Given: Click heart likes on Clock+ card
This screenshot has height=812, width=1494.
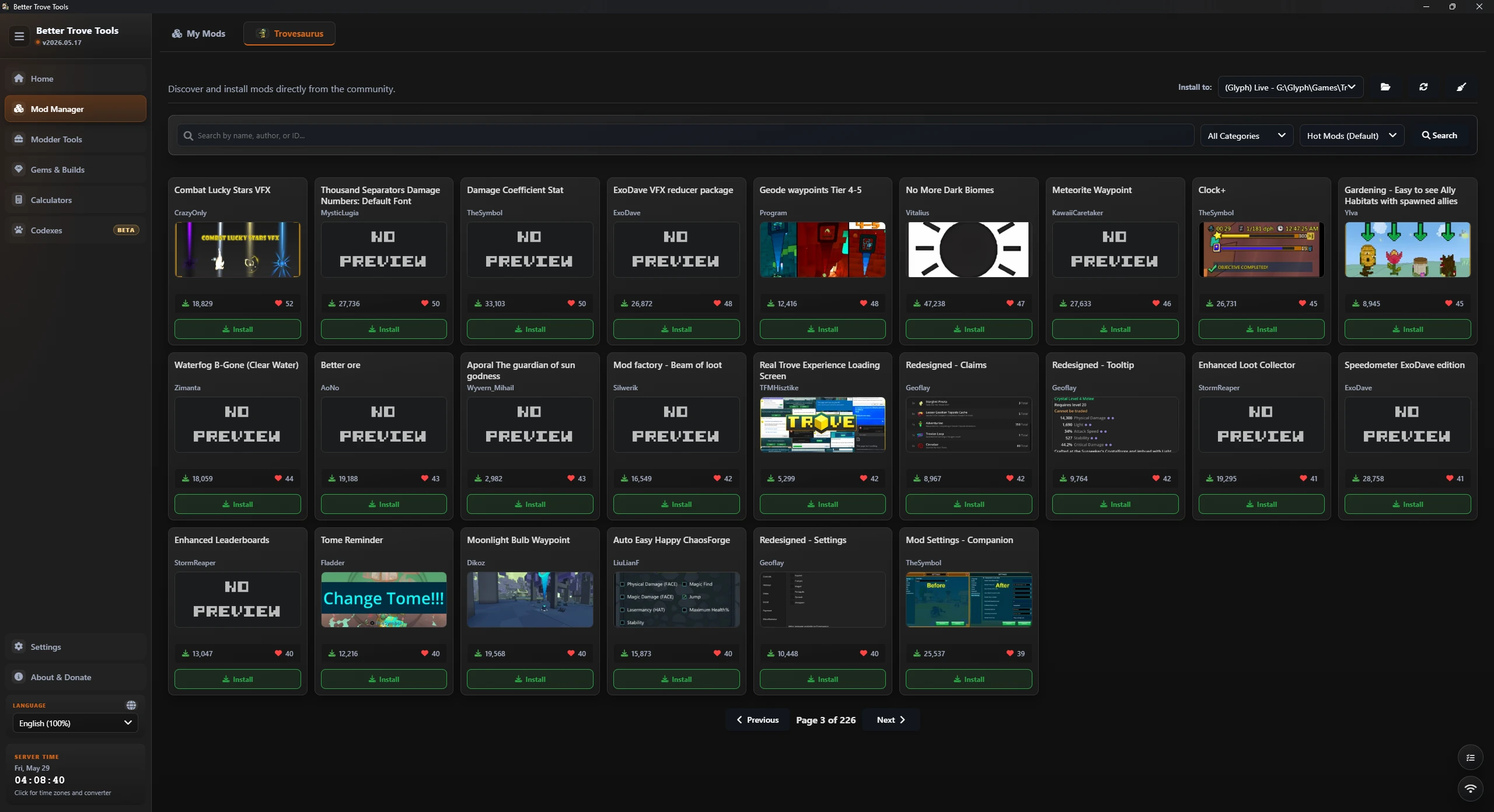Looking at the screenshot, I should 1308,303.
